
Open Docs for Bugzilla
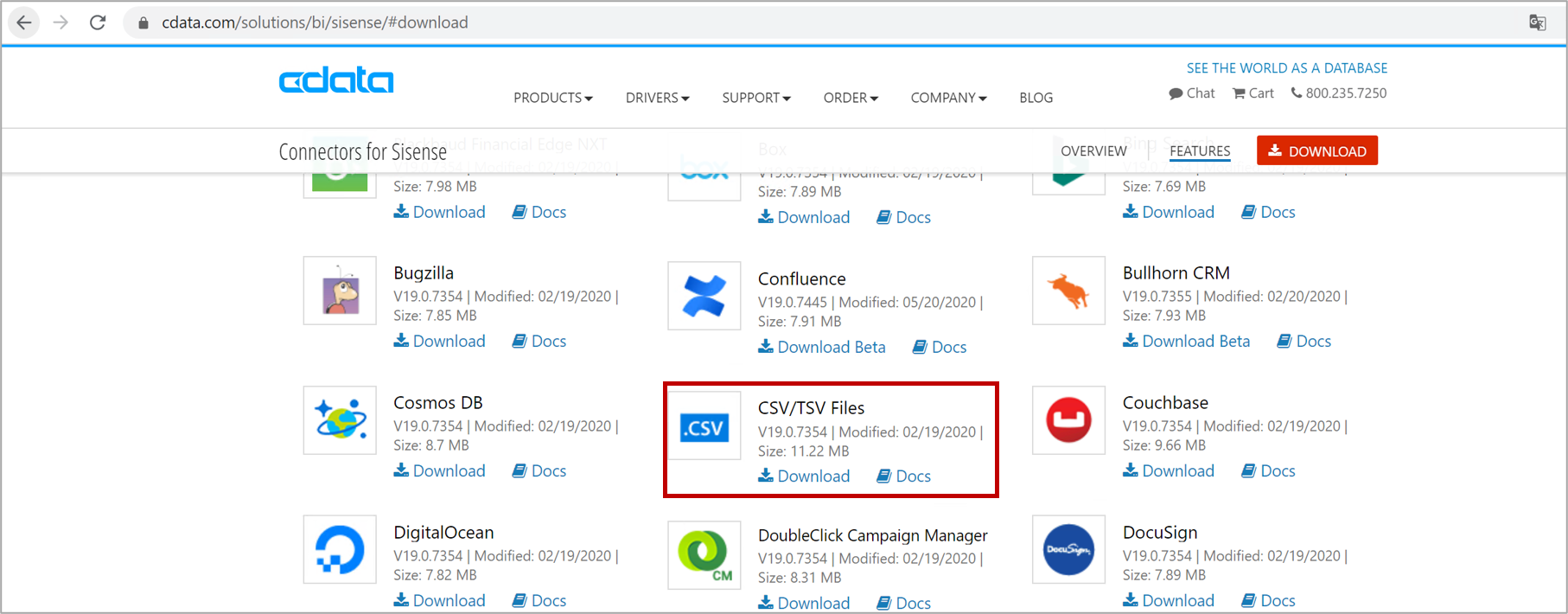click(x=539, y=341)
